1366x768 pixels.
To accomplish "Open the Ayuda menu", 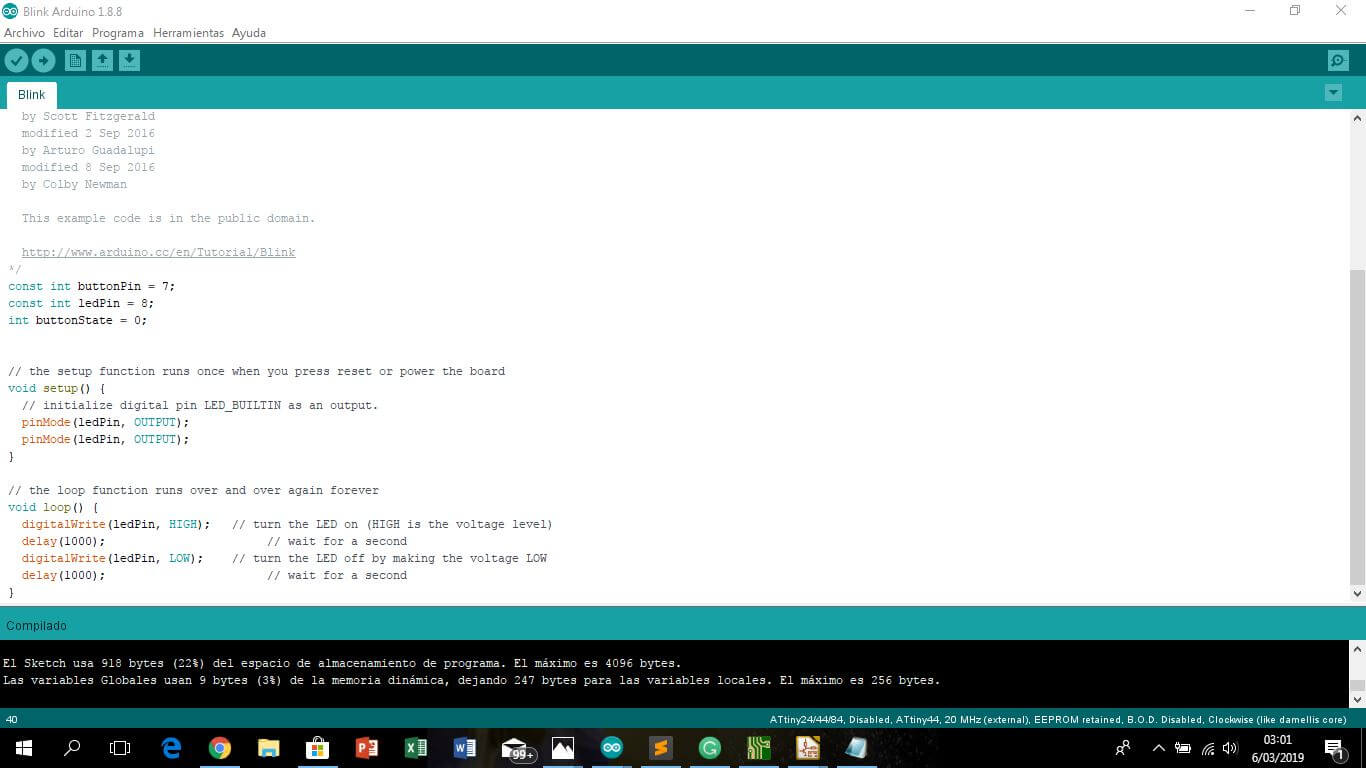I will (x=249, y=33).
